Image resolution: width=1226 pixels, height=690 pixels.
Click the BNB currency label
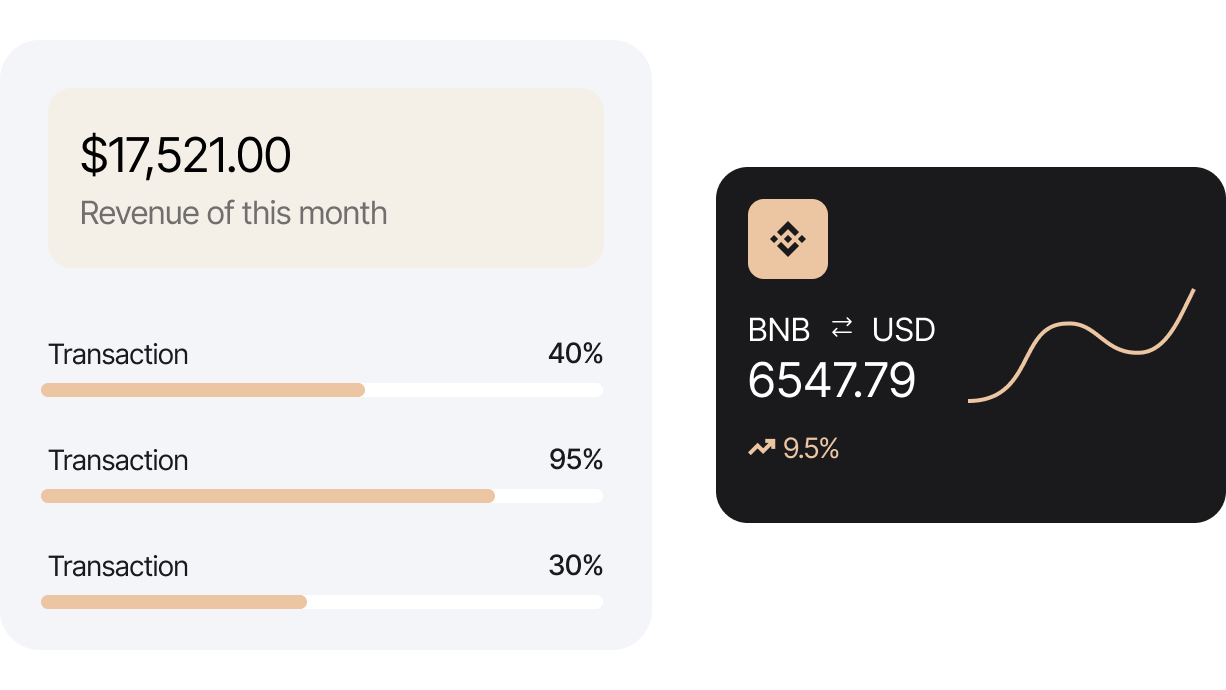click(x=779, y=330)
